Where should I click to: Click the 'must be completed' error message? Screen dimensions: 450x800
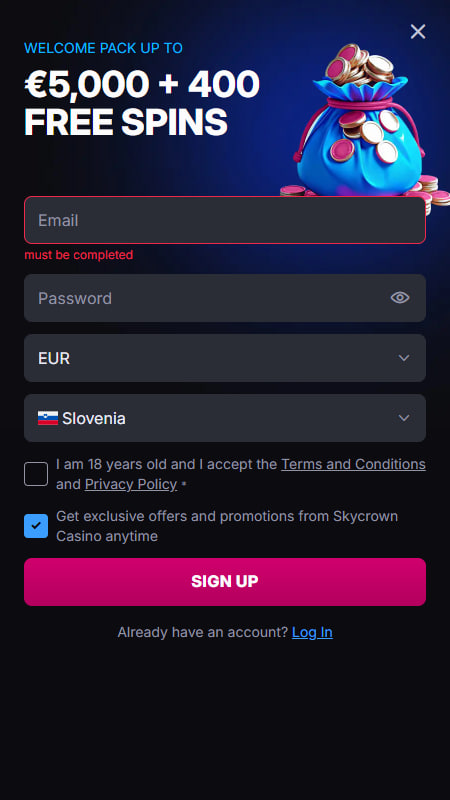(79, 255)
